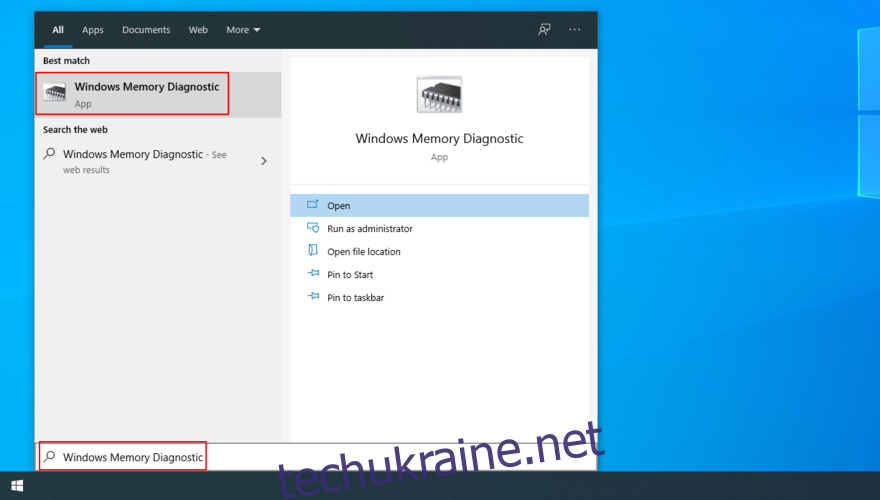Expand web result with the chevron arrow
The width and height of the screenshot is (880, 500).
point(264,161)
